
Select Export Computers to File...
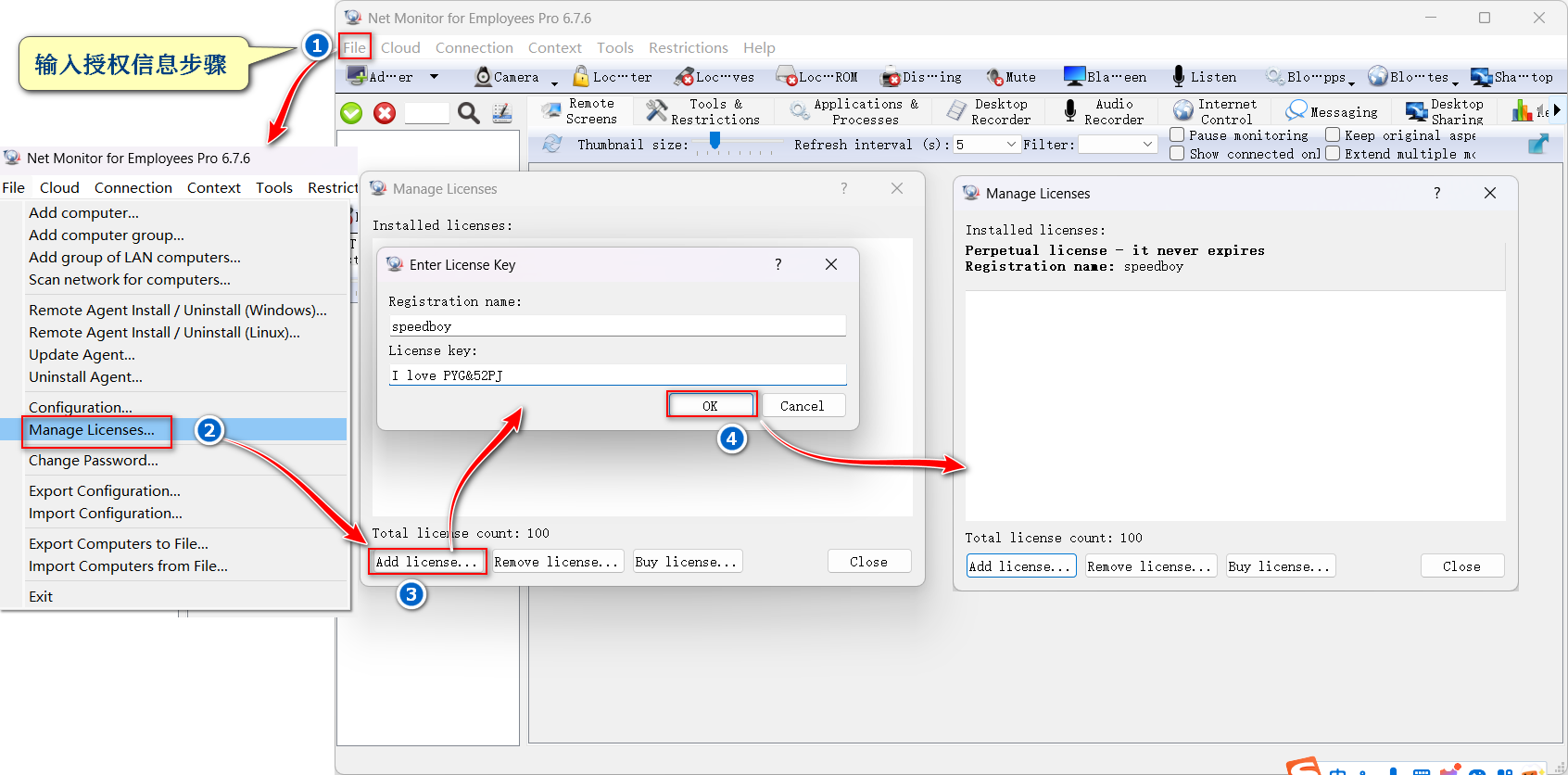coord(119,543)
